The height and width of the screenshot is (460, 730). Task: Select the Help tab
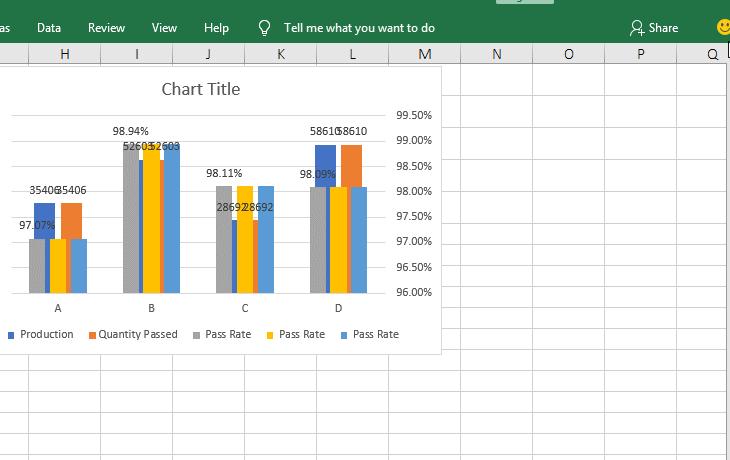216,28
